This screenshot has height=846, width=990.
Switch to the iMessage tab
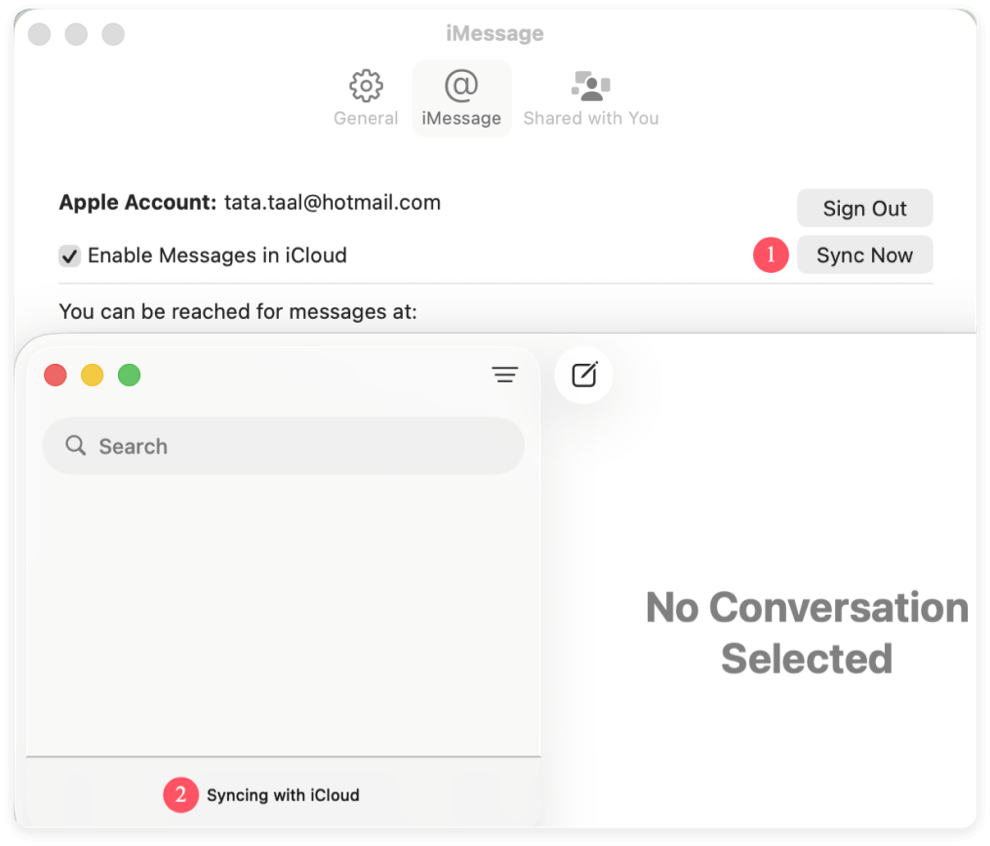(461, 98)
